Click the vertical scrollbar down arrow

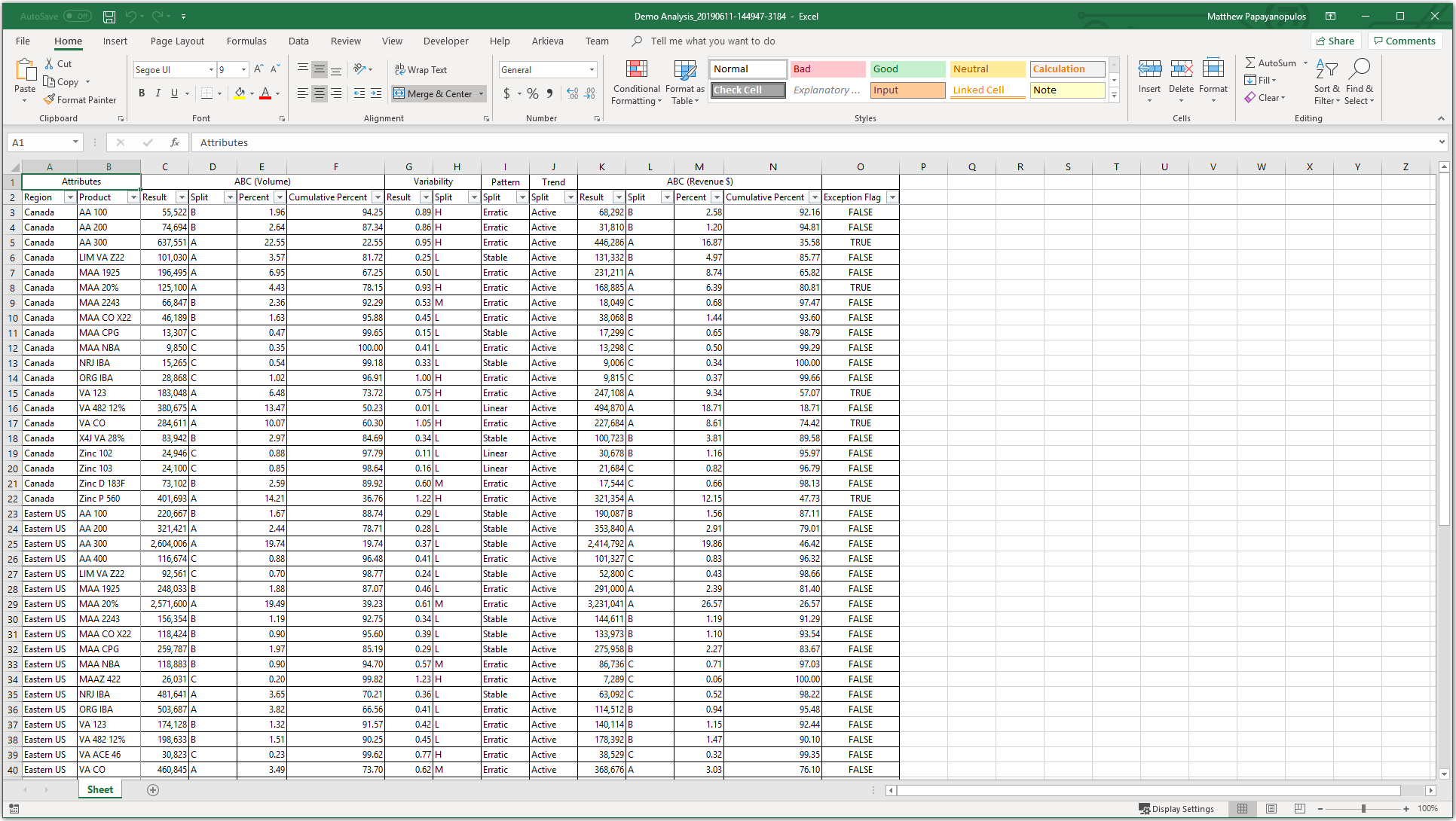(x=1444, y=774)
